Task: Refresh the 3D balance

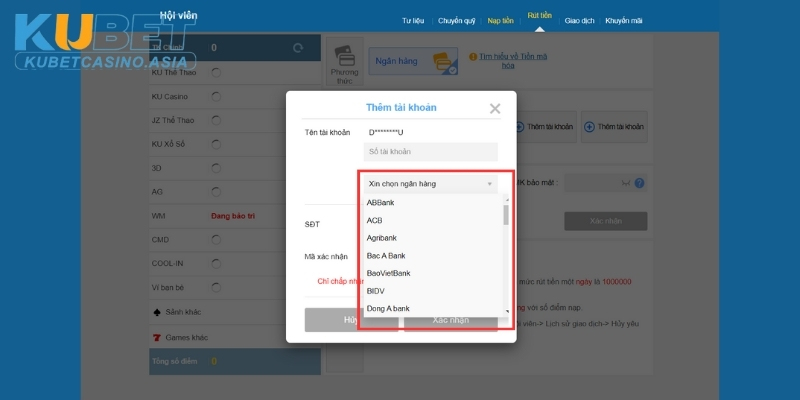Action: point(216,168)
